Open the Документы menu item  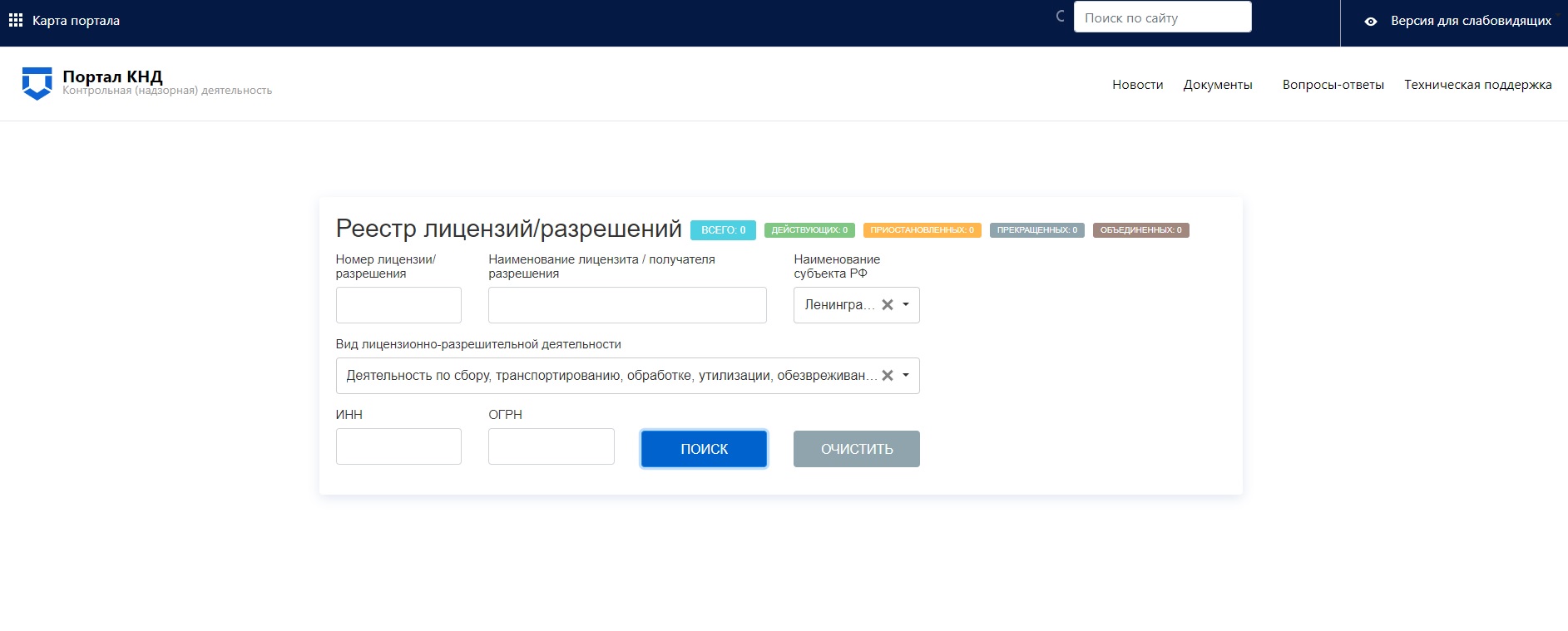[1217, 85]
